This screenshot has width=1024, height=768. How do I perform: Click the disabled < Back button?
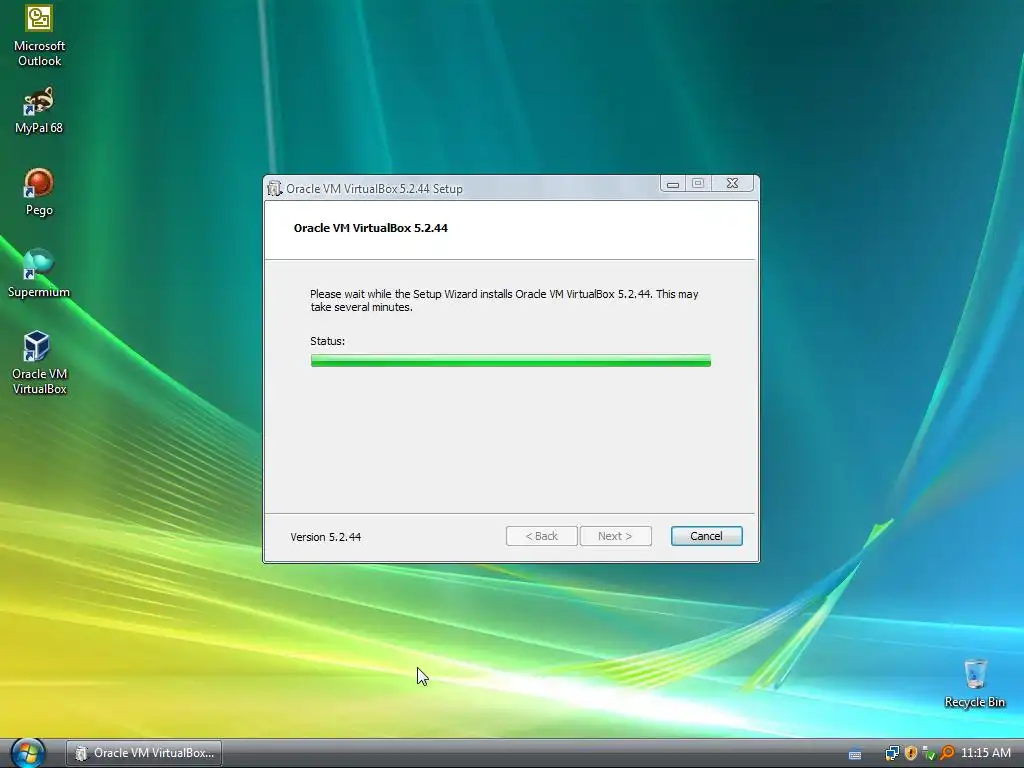click(541, 536)
